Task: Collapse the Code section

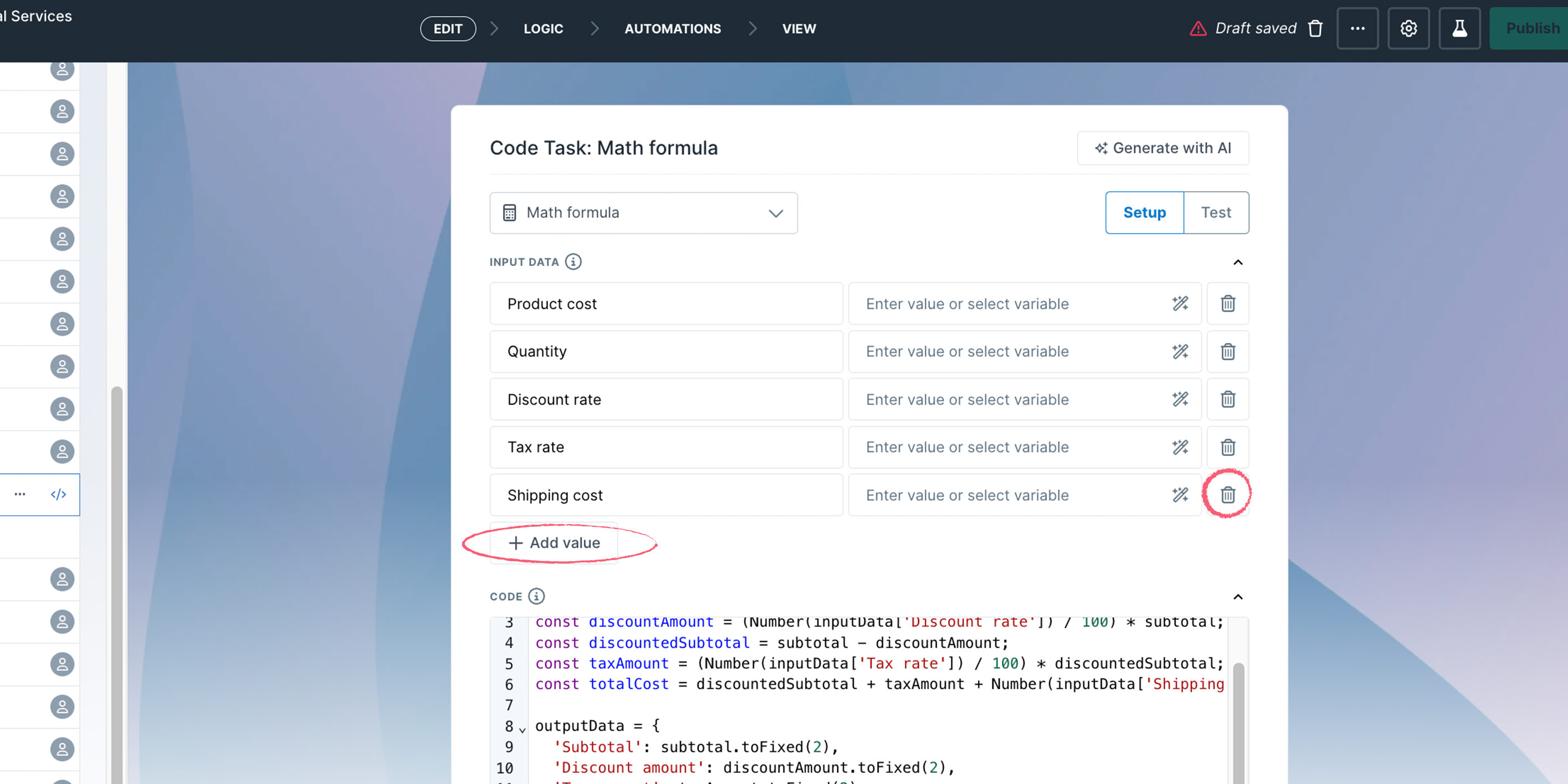Action: click(1237, 597)
